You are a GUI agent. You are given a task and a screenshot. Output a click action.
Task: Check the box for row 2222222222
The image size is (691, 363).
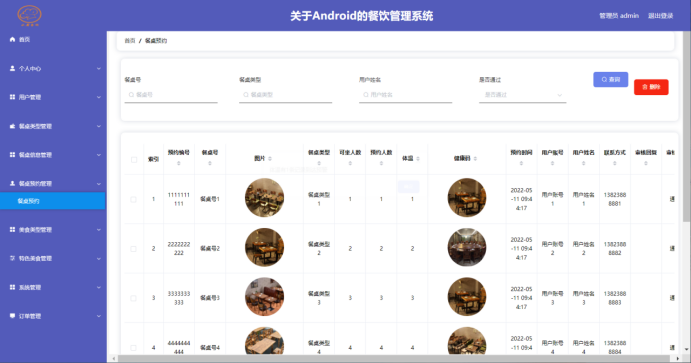[134, 249]
